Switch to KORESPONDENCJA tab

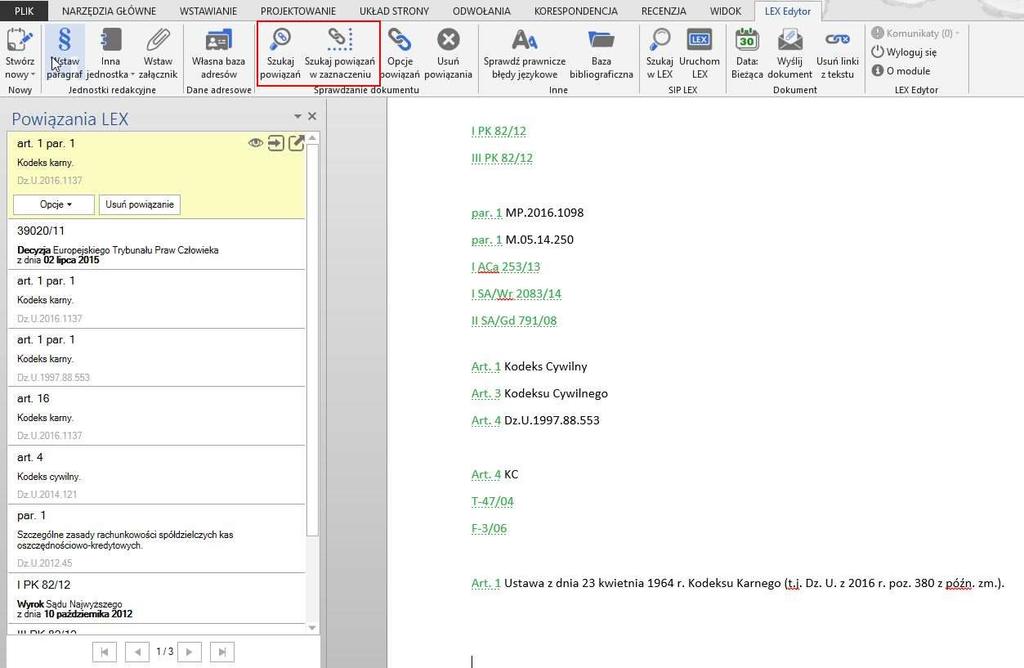[575, 11]
